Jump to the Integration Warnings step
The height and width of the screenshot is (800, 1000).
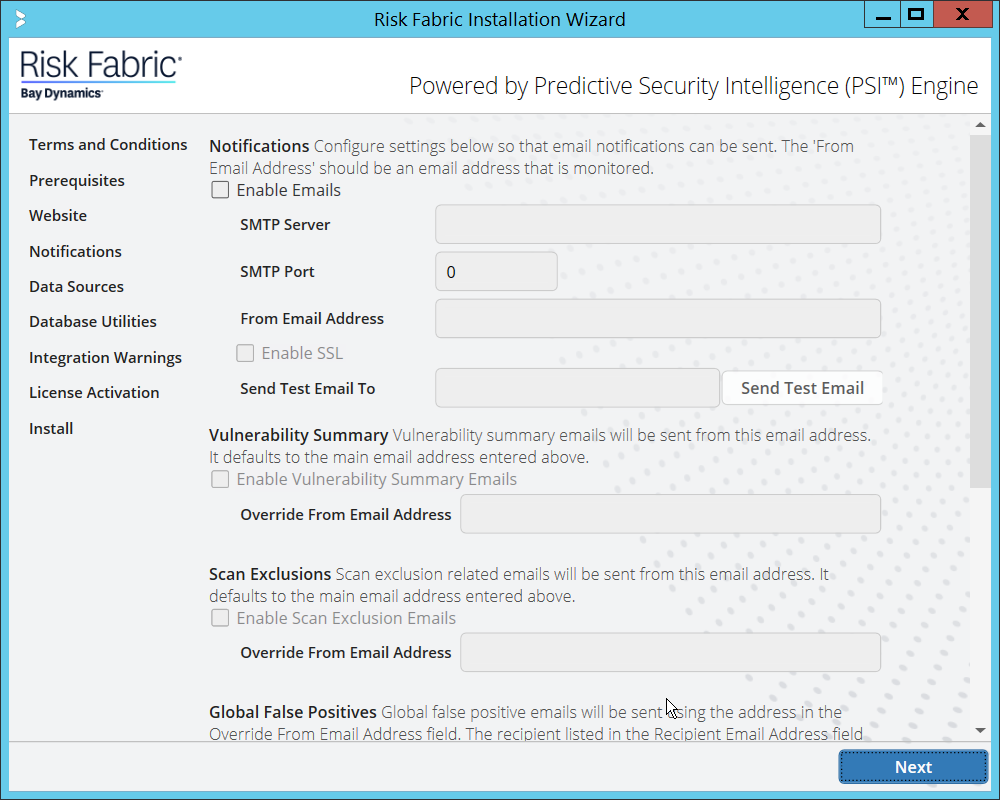105,358
